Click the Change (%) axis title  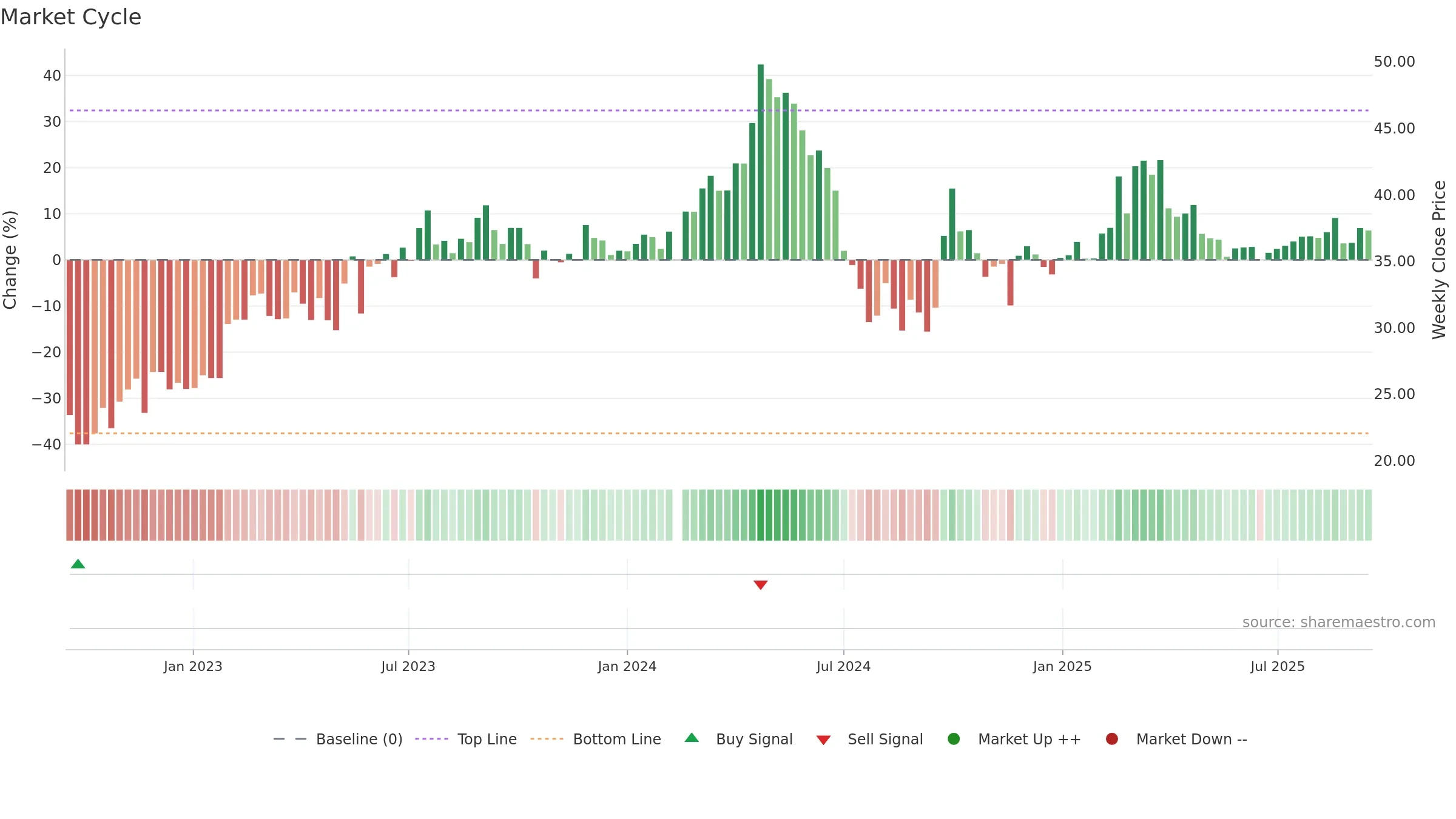click(10, 260)
